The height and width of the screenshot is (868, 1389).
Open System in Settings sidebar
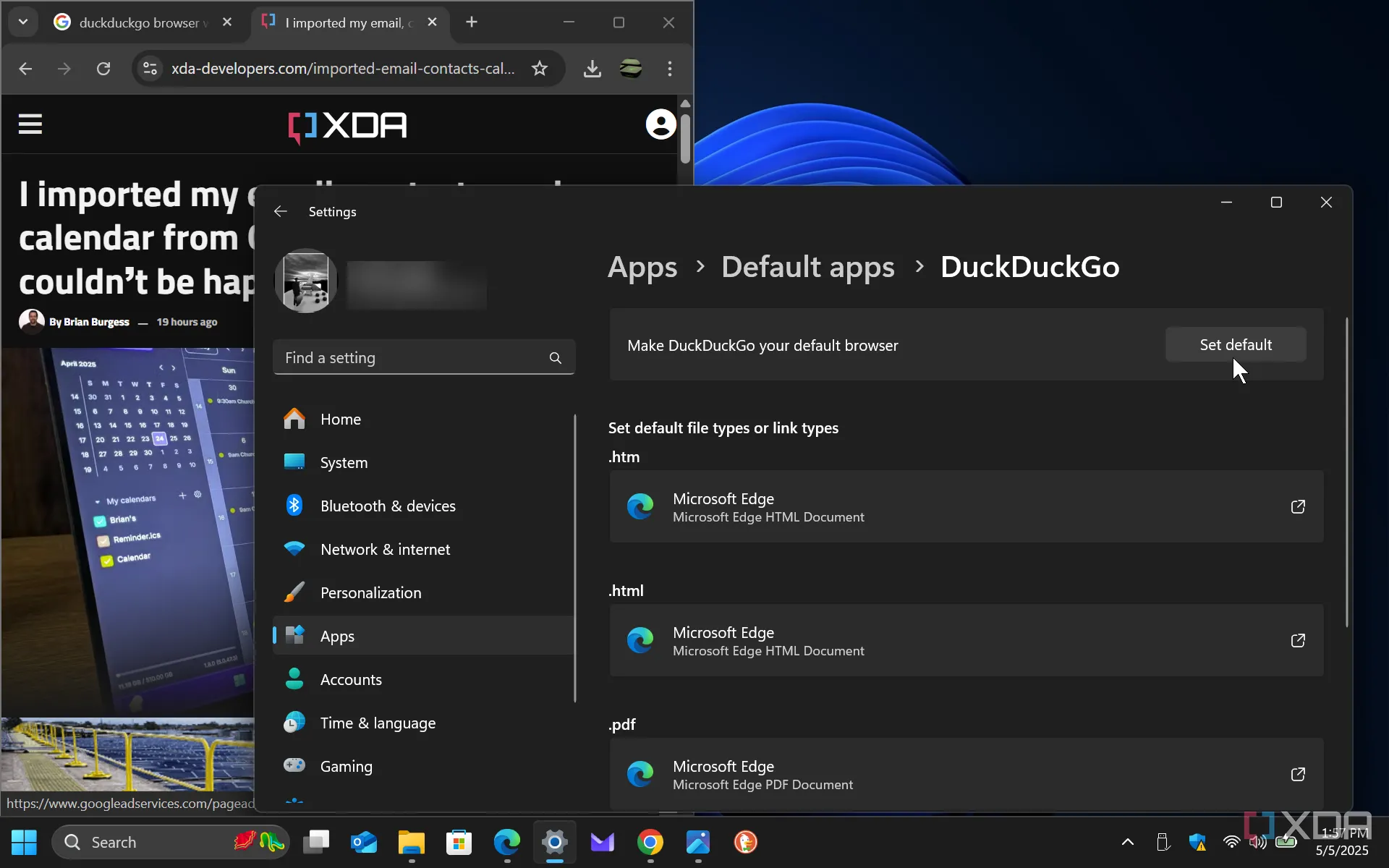tap(424, 462)
